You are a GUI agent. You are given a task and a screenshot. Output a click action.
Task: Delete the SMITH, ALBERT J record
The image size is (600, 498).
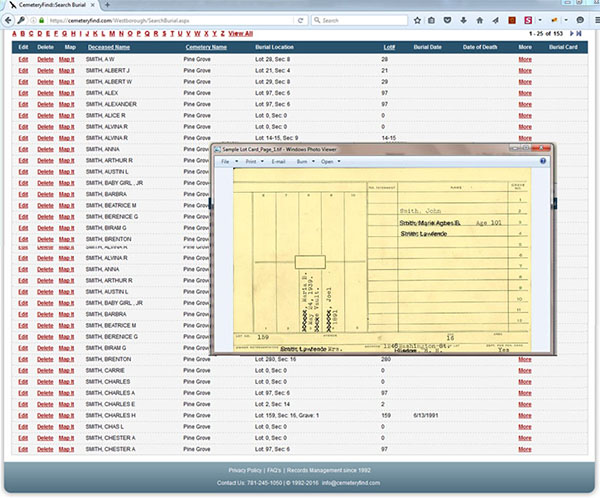(46, 70)
